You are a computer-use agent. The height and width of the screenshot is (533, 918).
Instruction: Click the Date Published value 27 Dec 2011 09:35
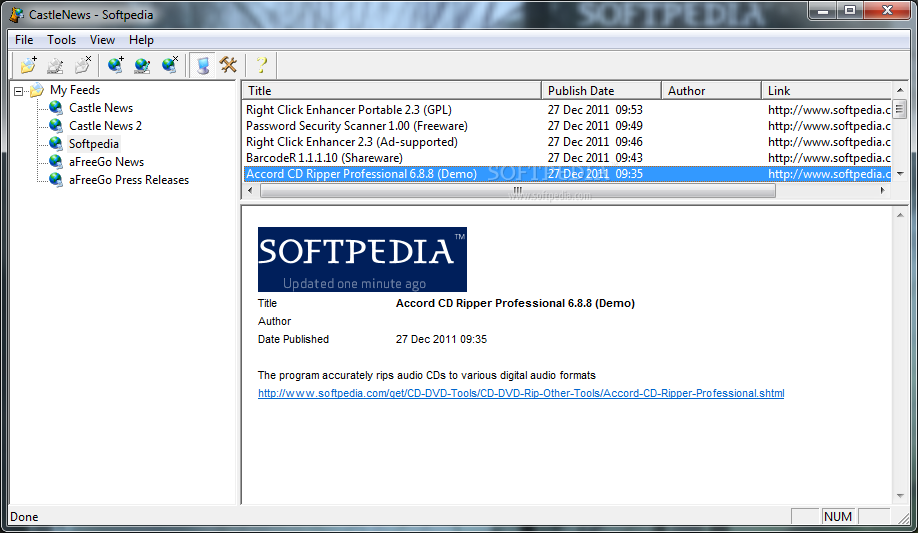[441, 339]
